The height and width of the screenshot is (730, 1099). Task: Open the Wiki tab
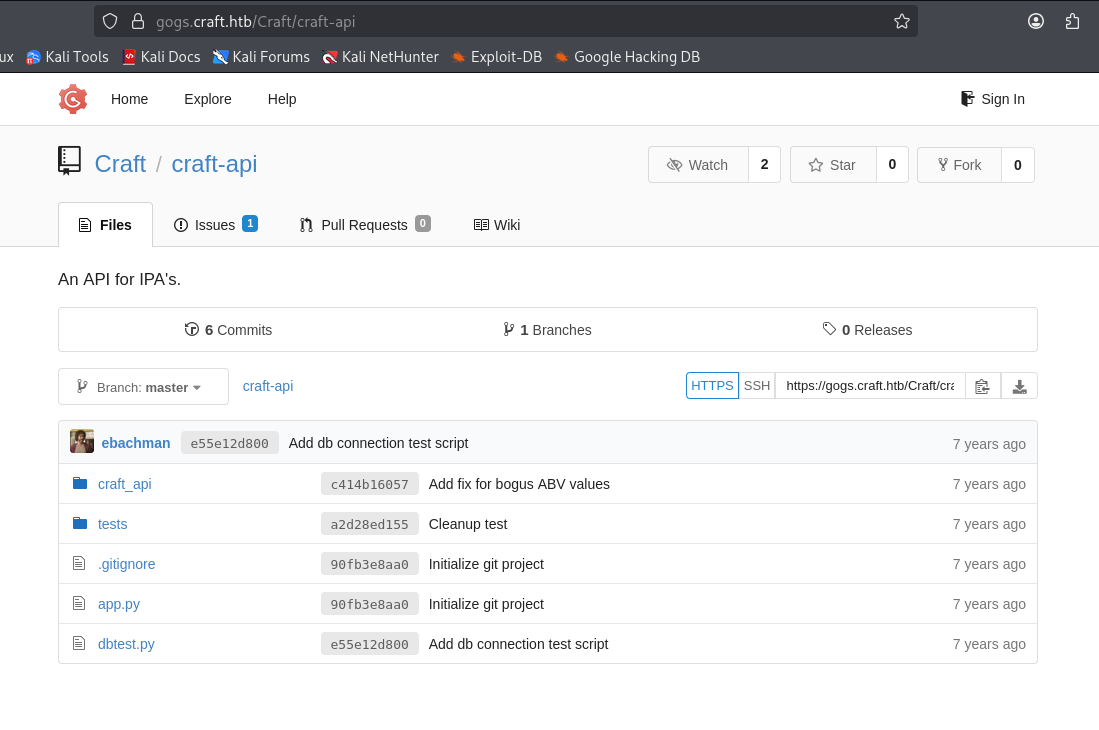pyautogui.click(x=497, y=225)
